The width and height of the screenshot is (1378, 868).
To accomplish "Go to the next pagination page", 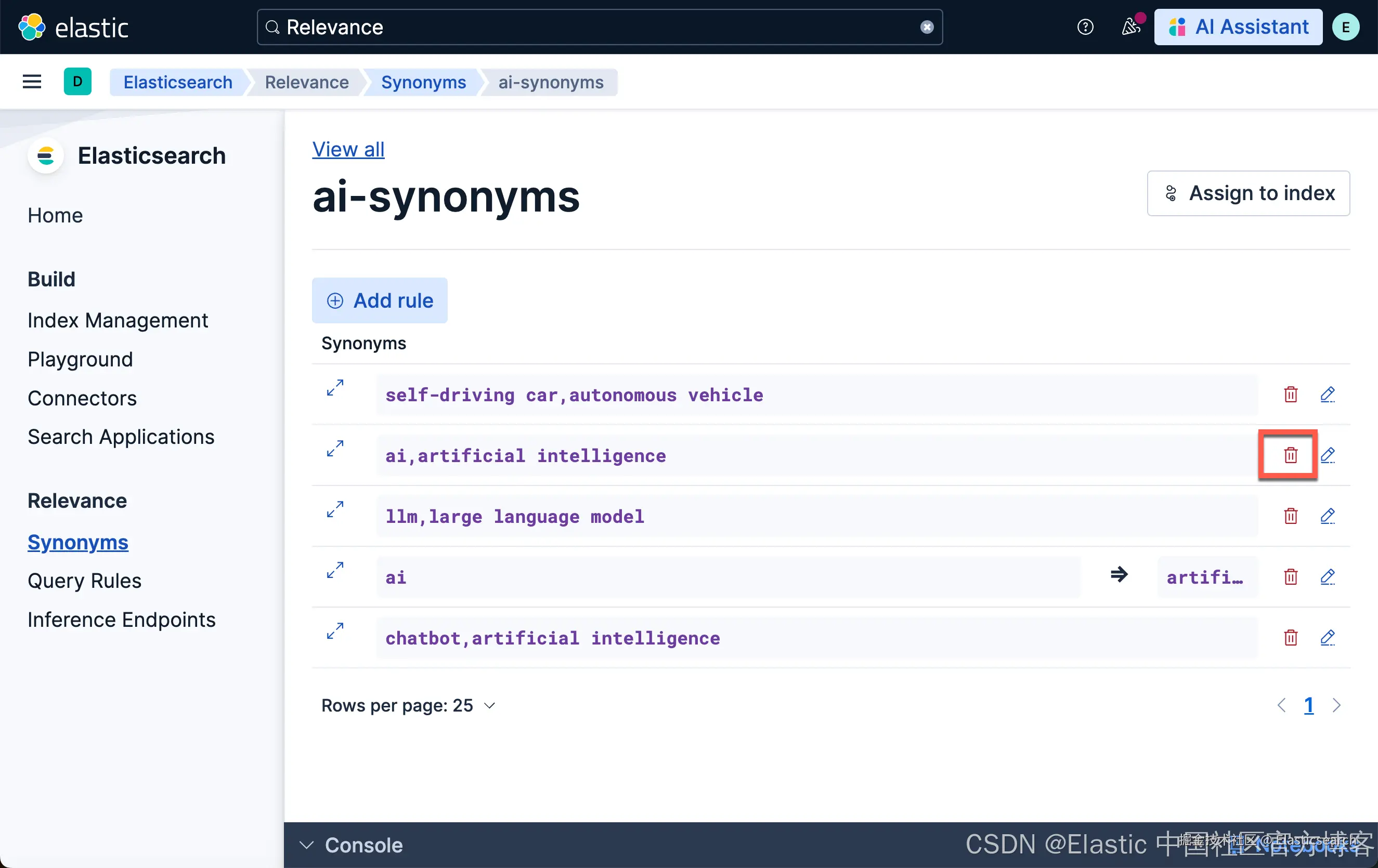I will [x=1336, y=705].
